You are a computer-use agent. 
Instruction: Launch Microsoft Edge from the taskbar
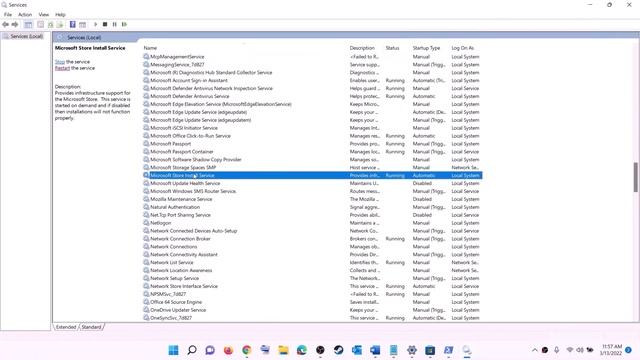tap(302, 350)
